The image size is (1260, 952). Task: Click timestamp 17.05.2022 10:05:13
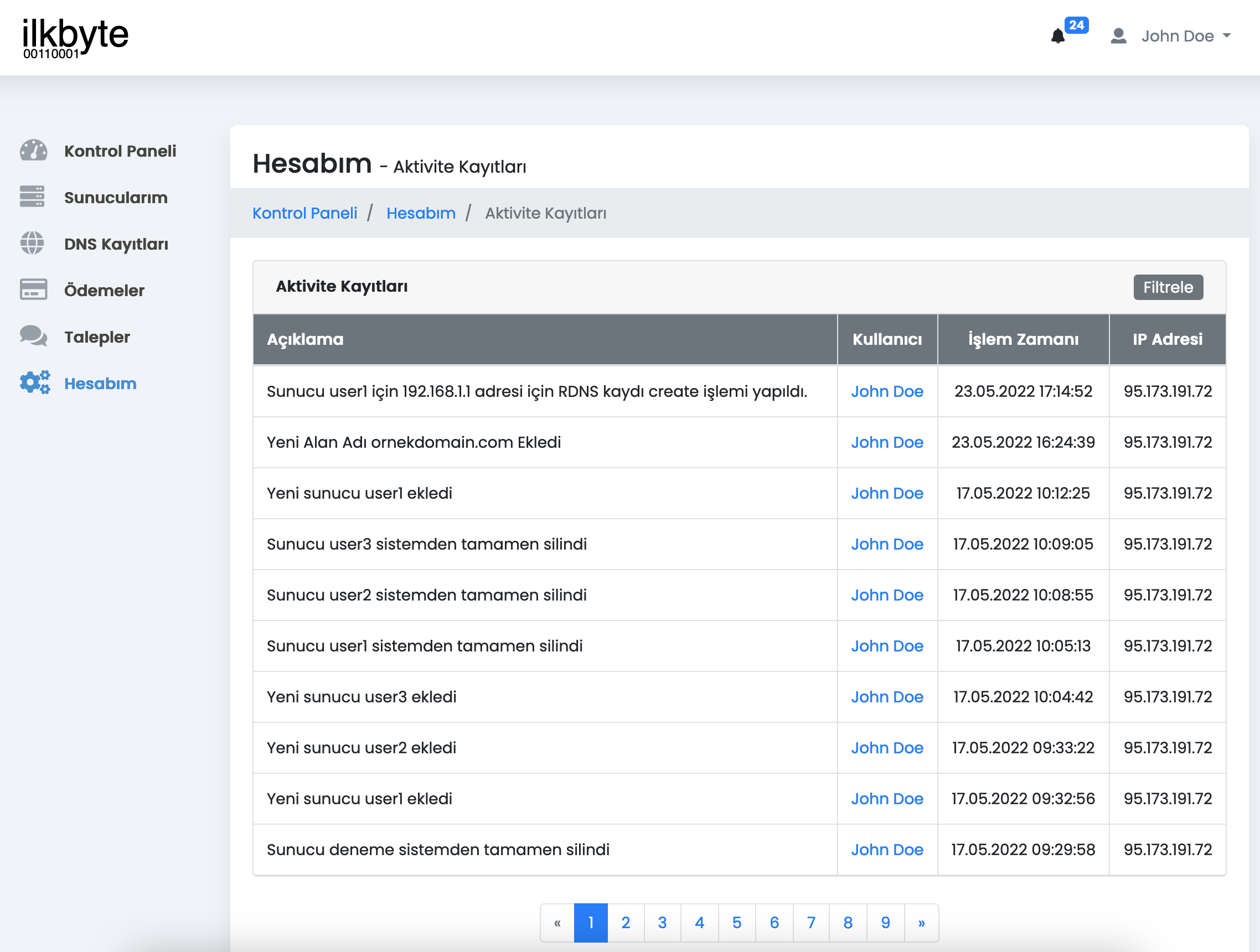coord(1023,646)
